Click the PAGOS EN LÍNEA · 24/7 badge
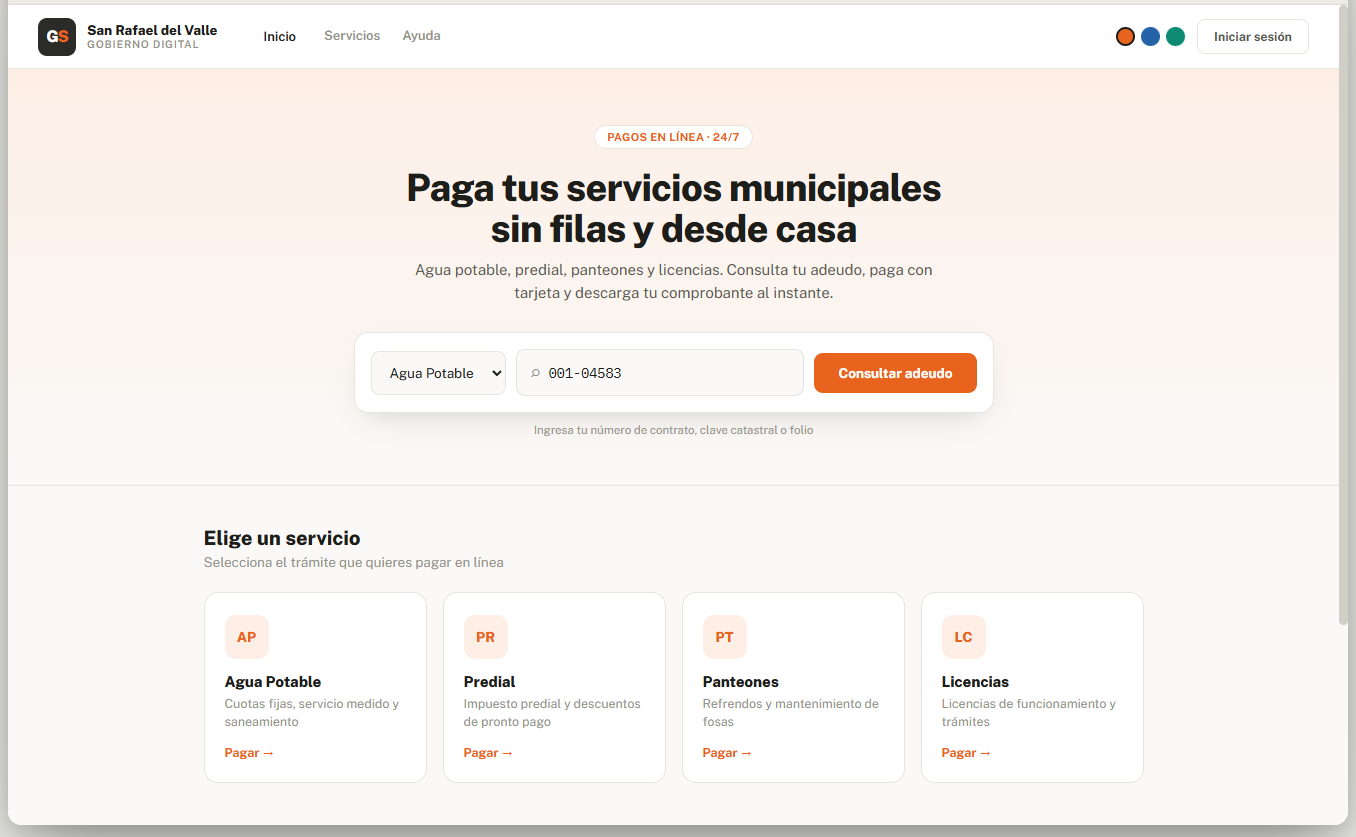This screenshot has width=1356, height=837. (x=673, y=137)
